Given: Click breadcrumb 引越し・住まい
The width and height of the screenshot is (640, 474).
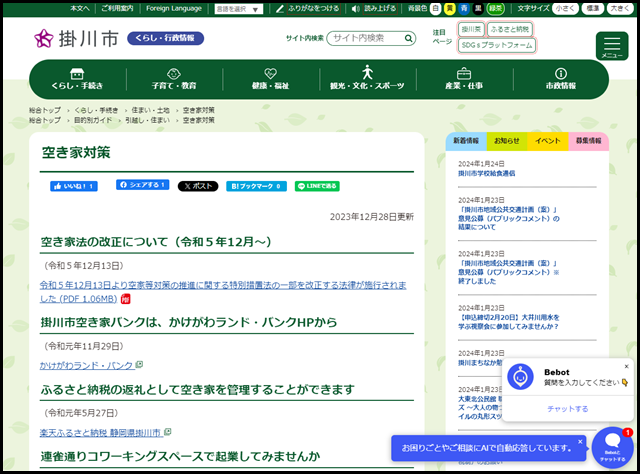Looking at the screenshot, I should tap(147, 120).
